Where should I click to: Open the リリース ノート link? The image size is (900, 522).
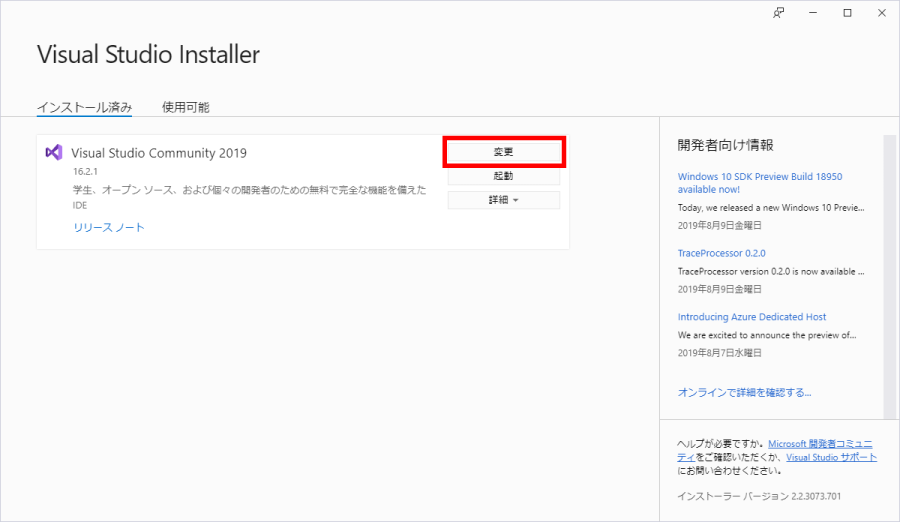point(109,227)
